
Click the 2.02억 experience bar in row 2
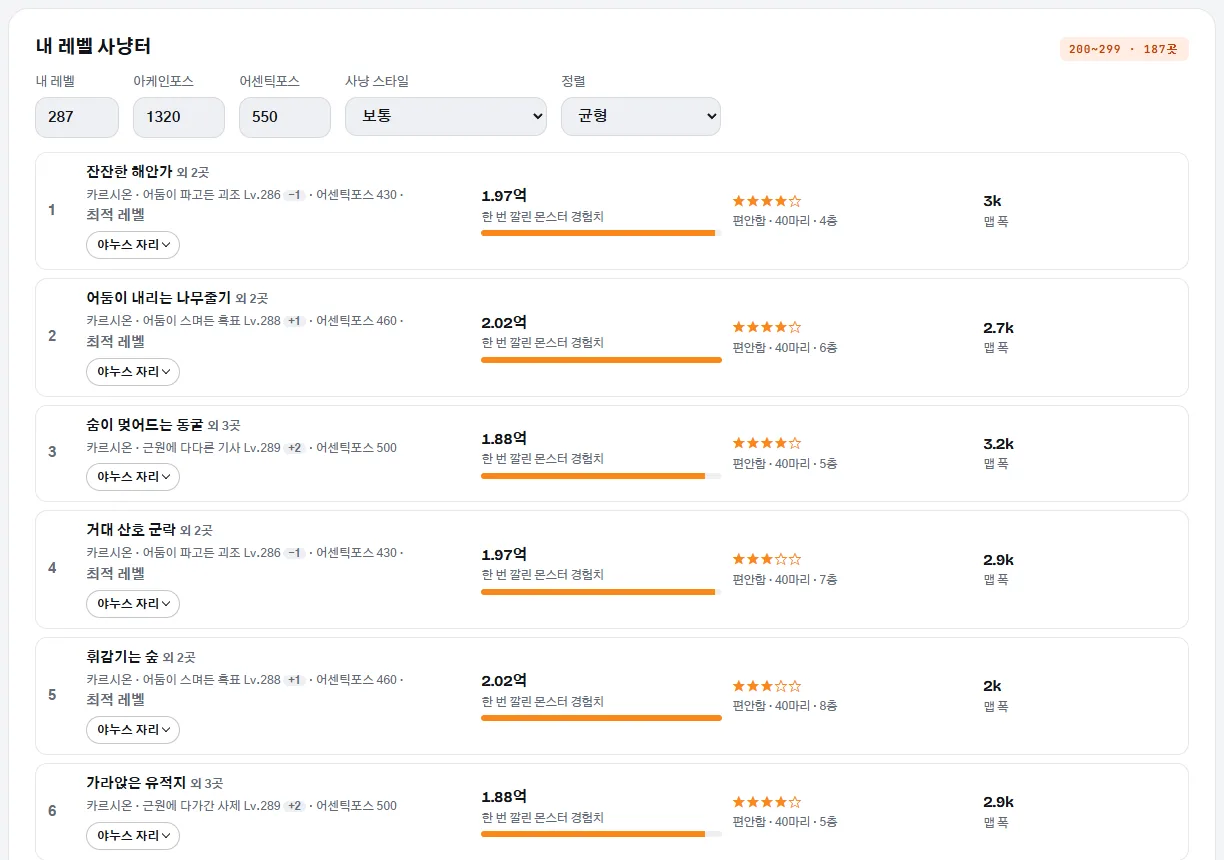(601, 359)
